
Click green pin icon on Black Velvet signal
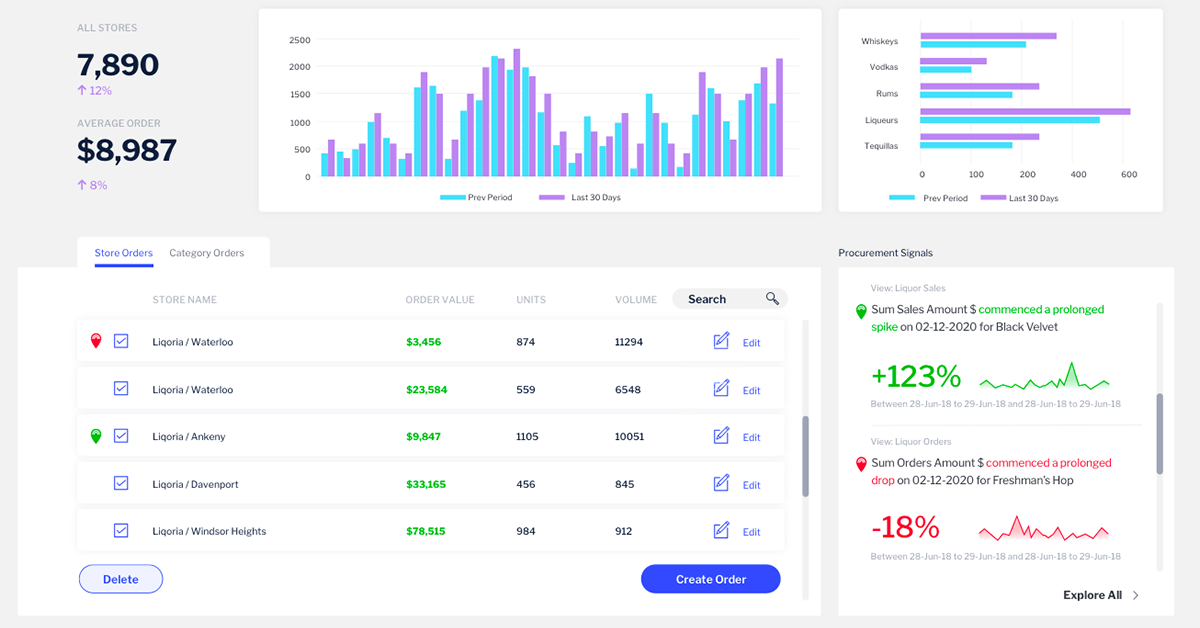coord(860,312)
